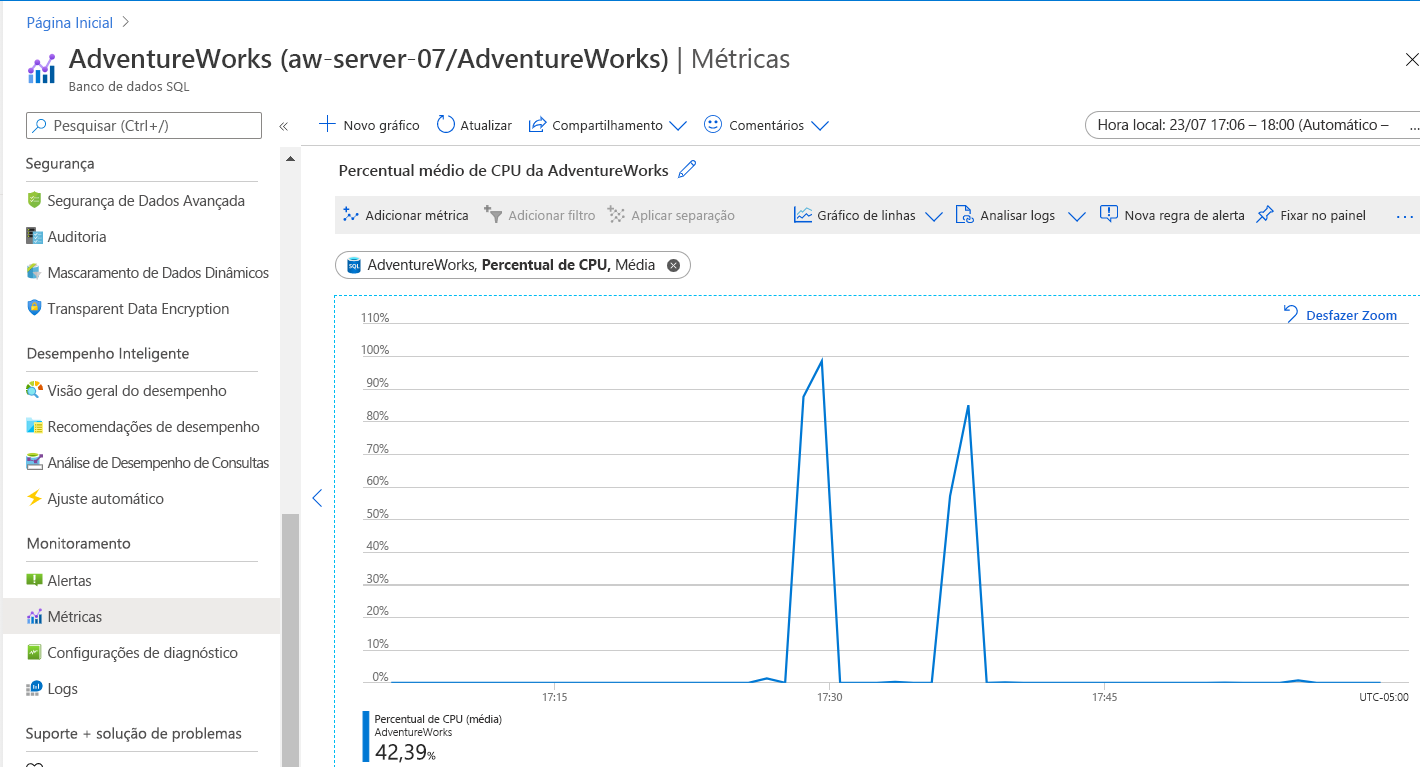
Task: Click the sidebar scroll up arrow
Action: 290,158
